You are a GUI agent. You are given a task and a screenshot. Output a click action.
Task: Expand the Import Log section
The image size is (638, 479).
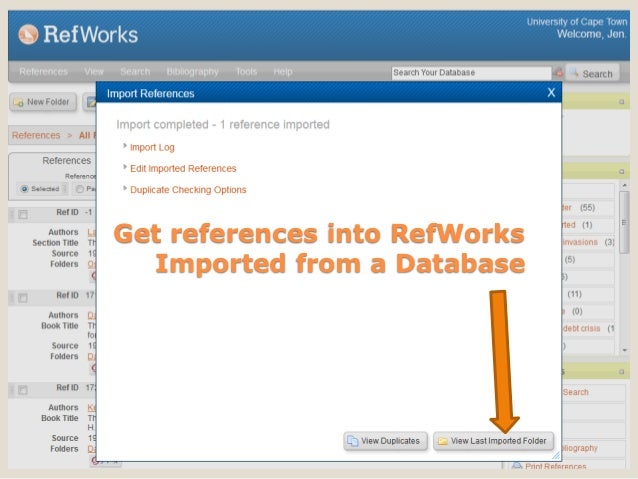coord(125,145)
